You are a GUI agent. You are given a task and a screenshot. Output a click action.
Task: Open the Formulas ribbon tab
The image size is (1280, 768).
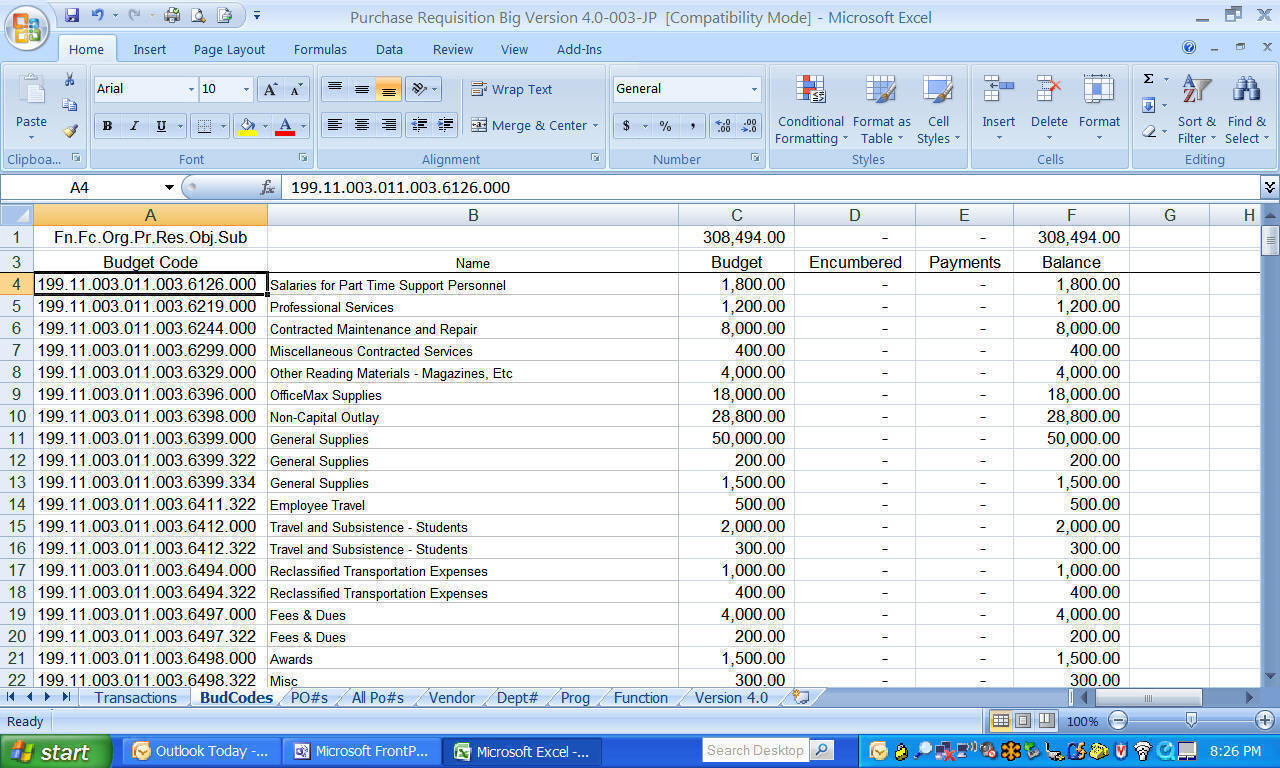[x=320, y=49]
